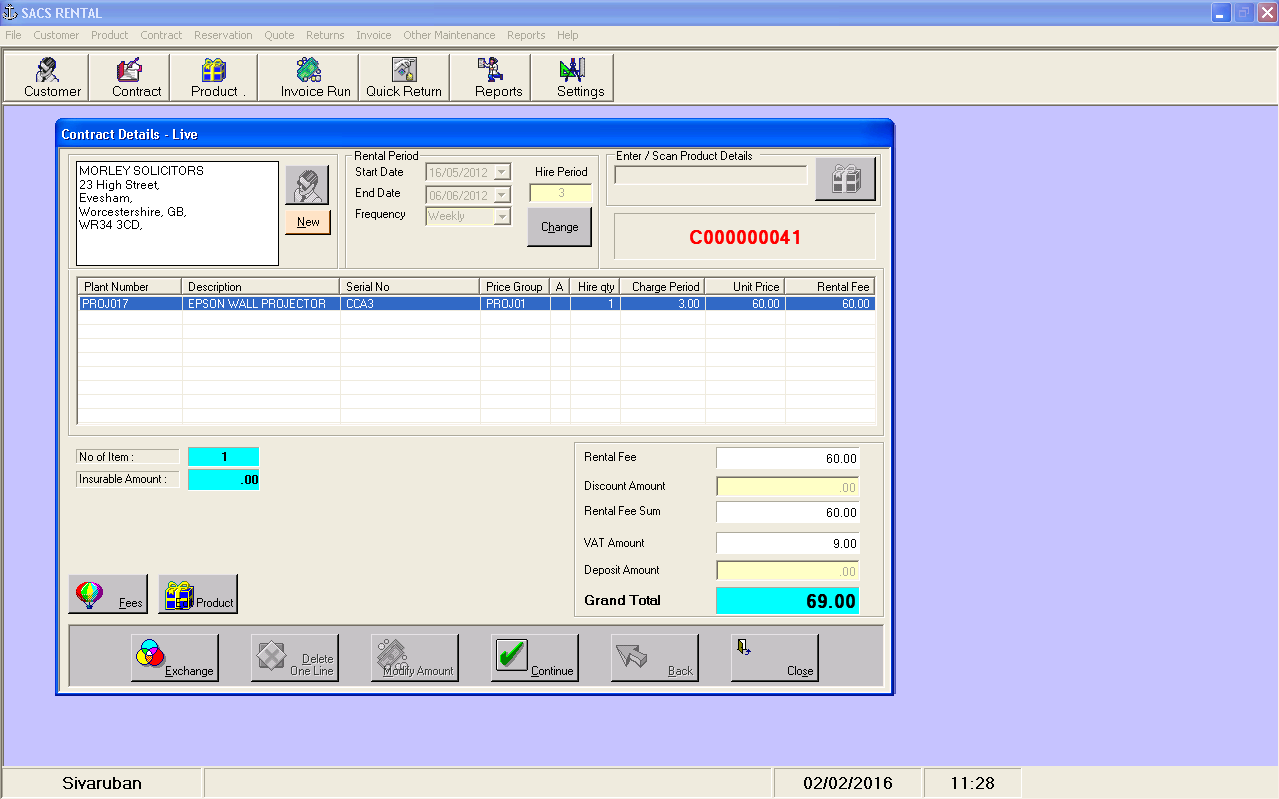Click the Insurable Amount value
1279x799 pixels.
[x=223, y=480]
